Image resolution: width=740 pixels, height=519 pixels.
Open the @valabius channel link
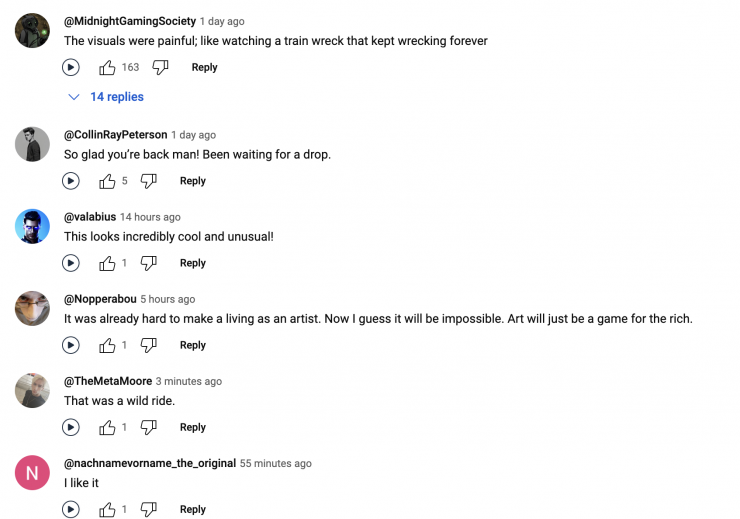point(89,217)
